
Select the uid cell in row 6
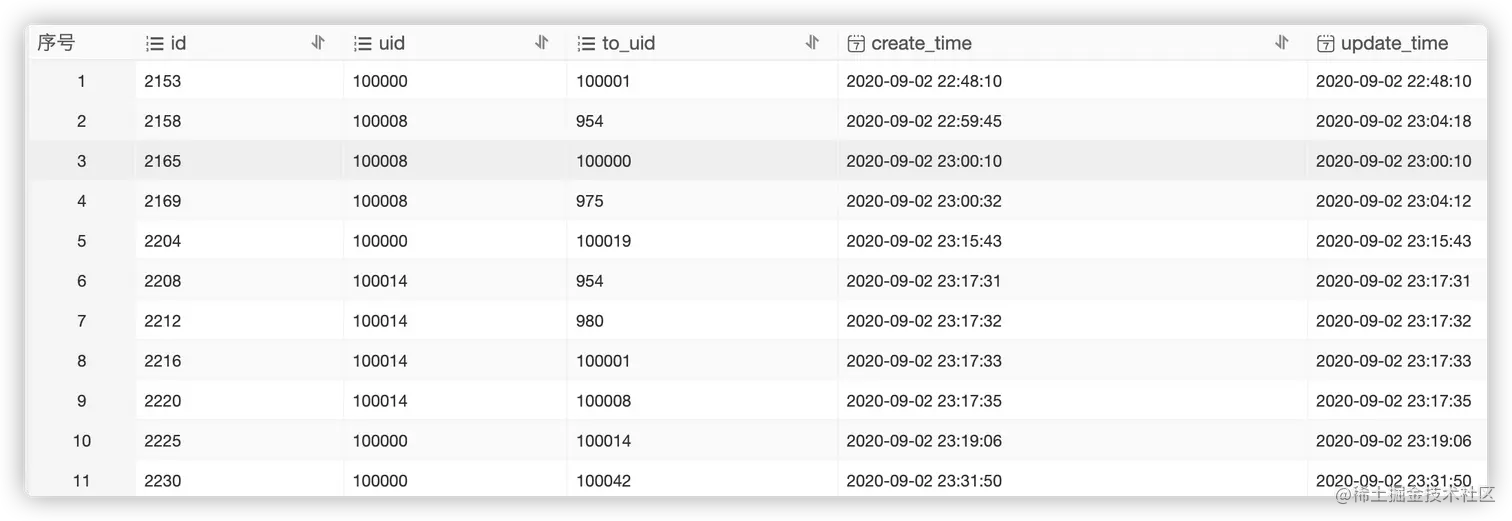[x=380, y=281]
